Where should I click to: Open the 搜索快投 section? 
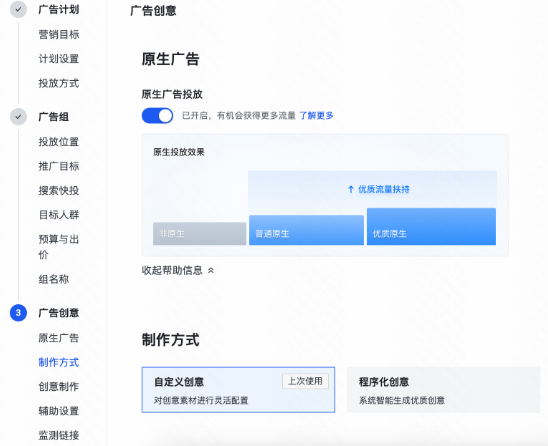pyautogui.click(x=59, y=190)
